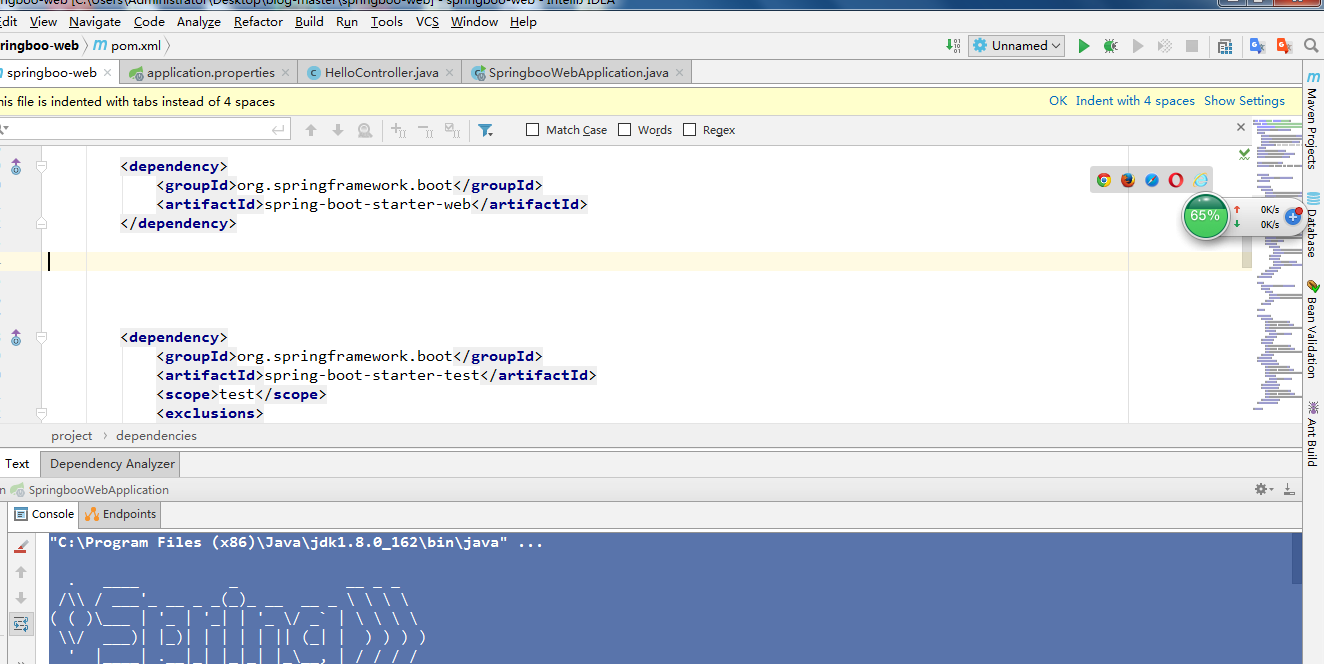Enable Words option in search bar
Screen dimensions: 1324x664
(625, 129)
